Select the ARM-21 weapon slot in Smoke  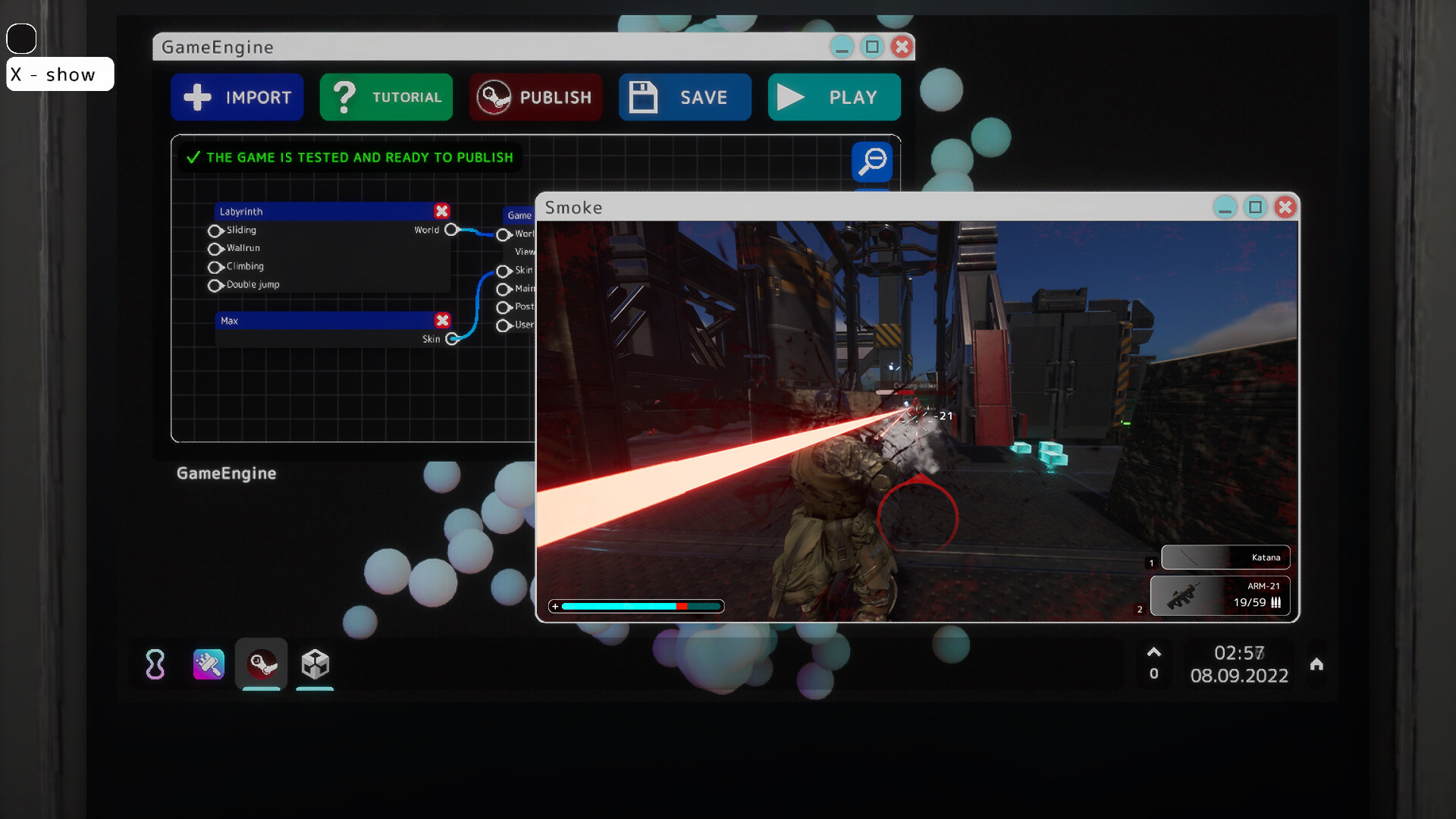tap(1221, 595)
